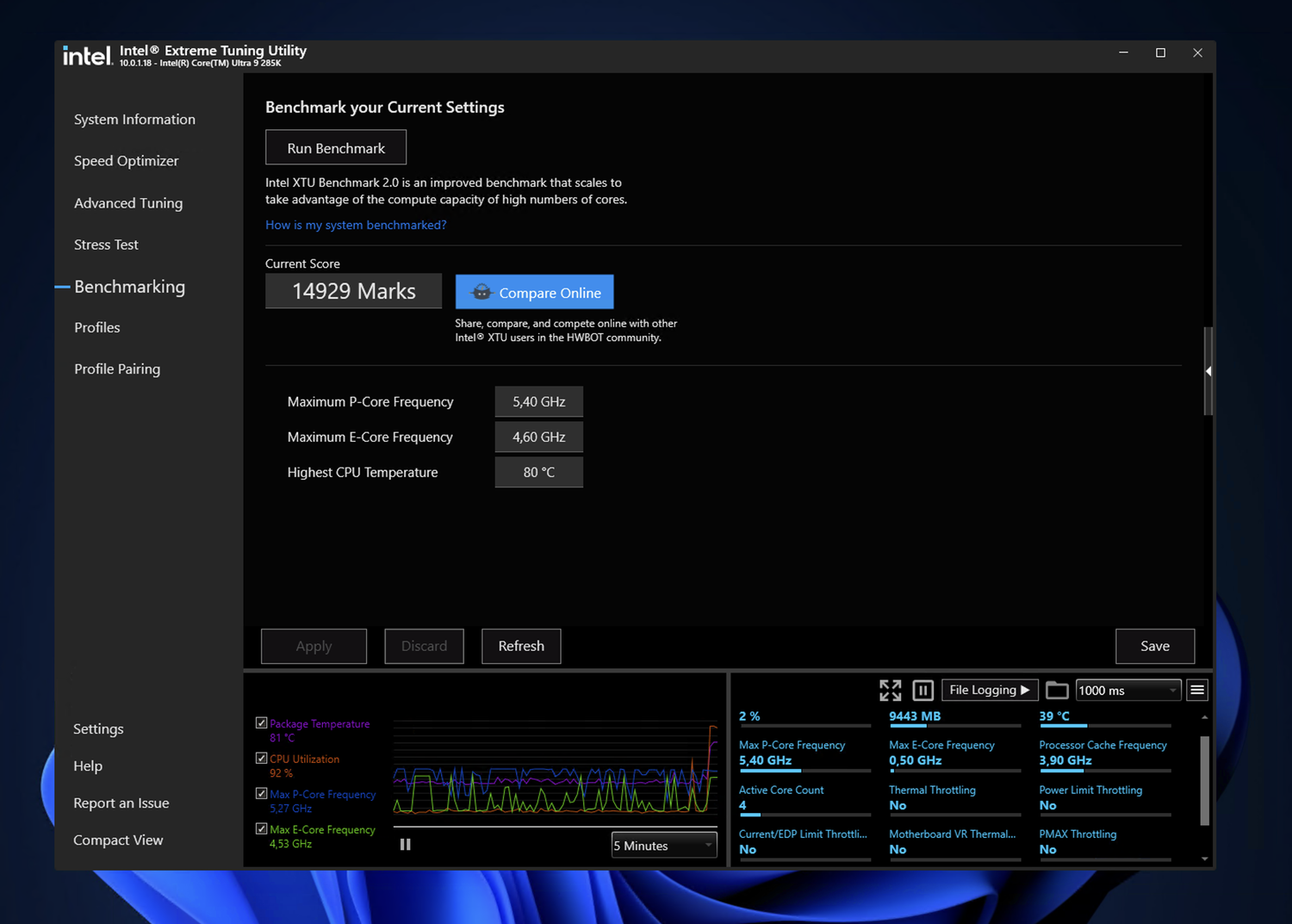The width and height of the screenshot is (1292, 924).
Task: Toggle the CPU Utilization checkbox
Action: [261, 759]
